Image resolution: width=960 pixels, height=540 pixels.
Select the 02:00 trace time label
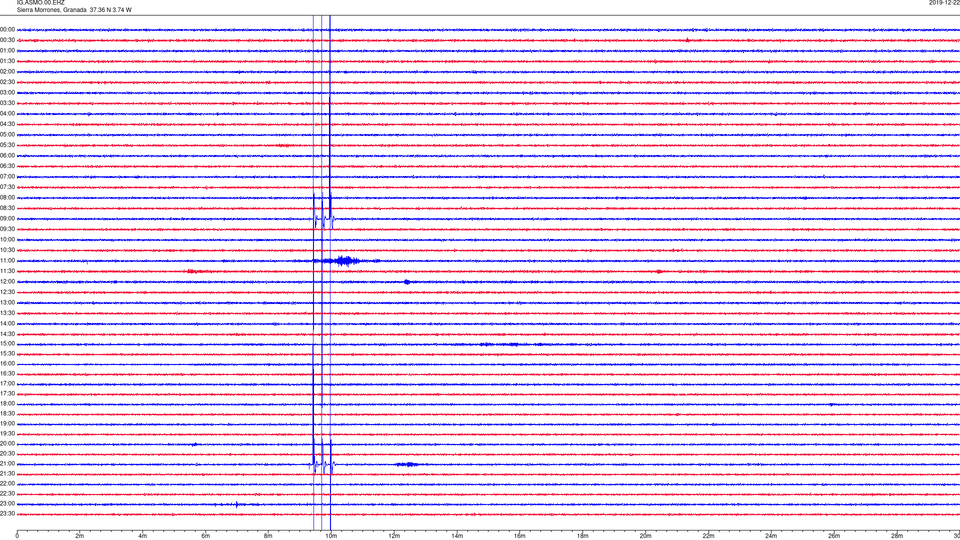7,72
